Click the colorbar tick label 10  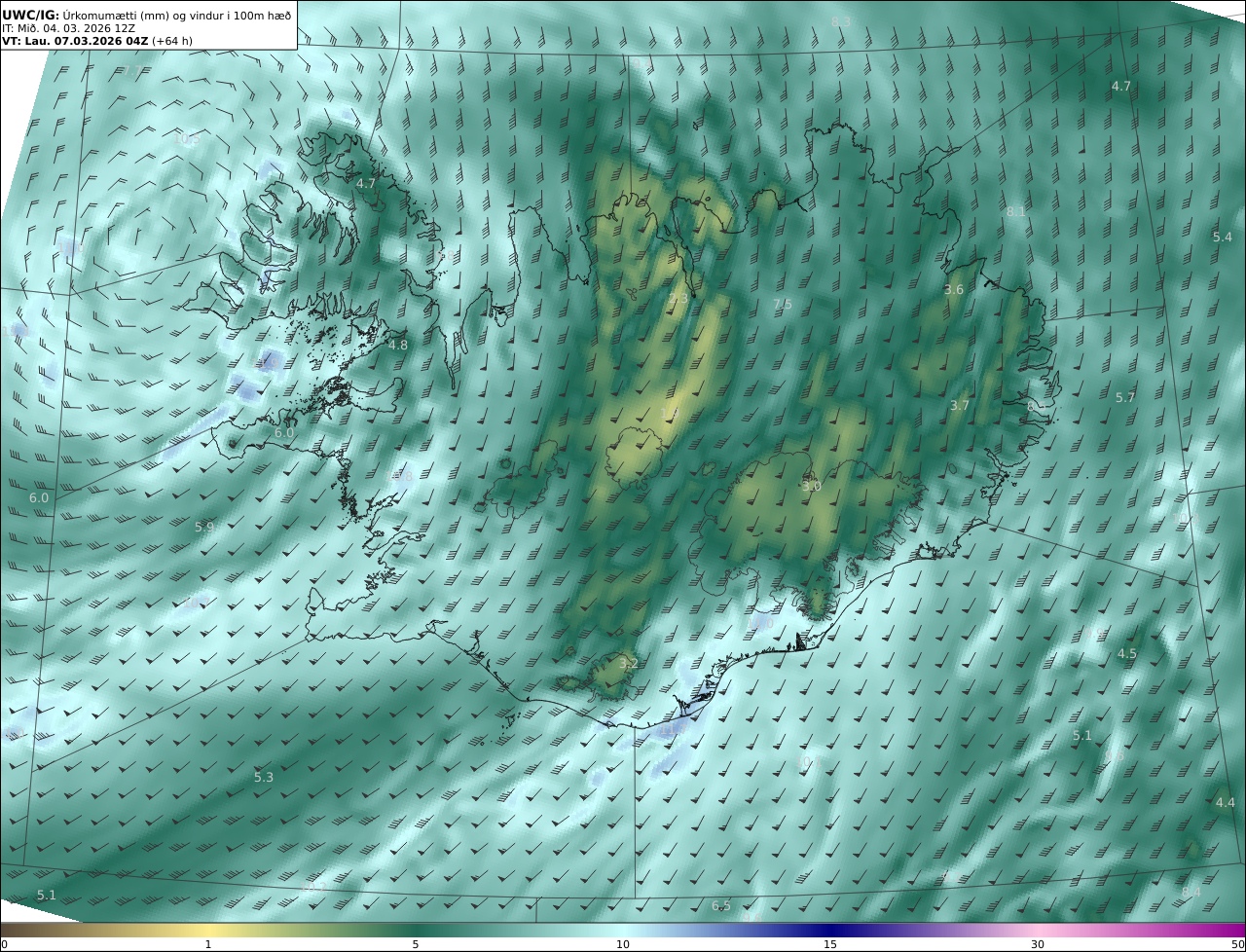click(x=623, y=944)
